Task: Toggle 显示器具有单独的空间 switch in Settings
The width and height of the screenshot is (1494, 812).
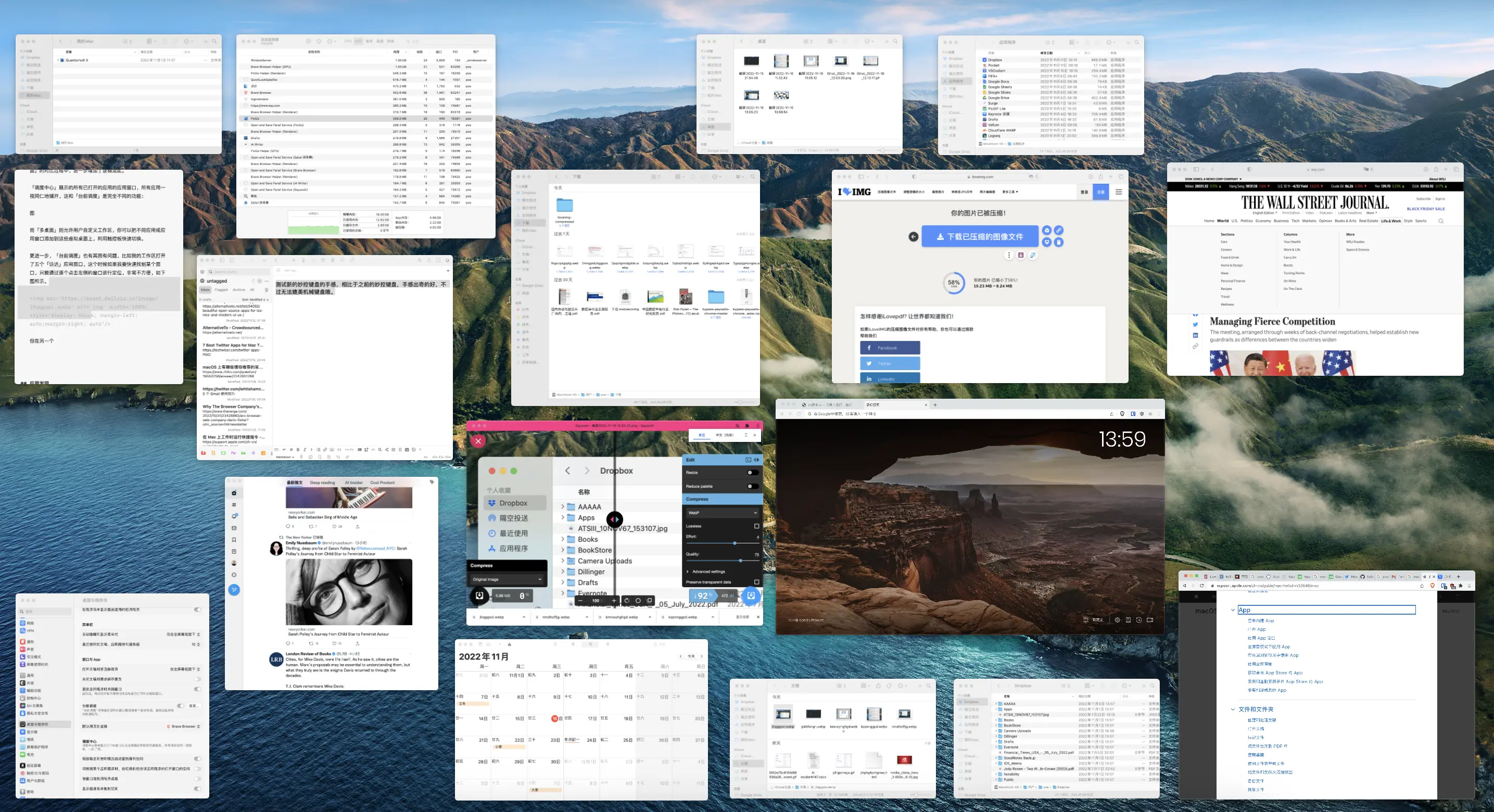Action: (198, 789)
